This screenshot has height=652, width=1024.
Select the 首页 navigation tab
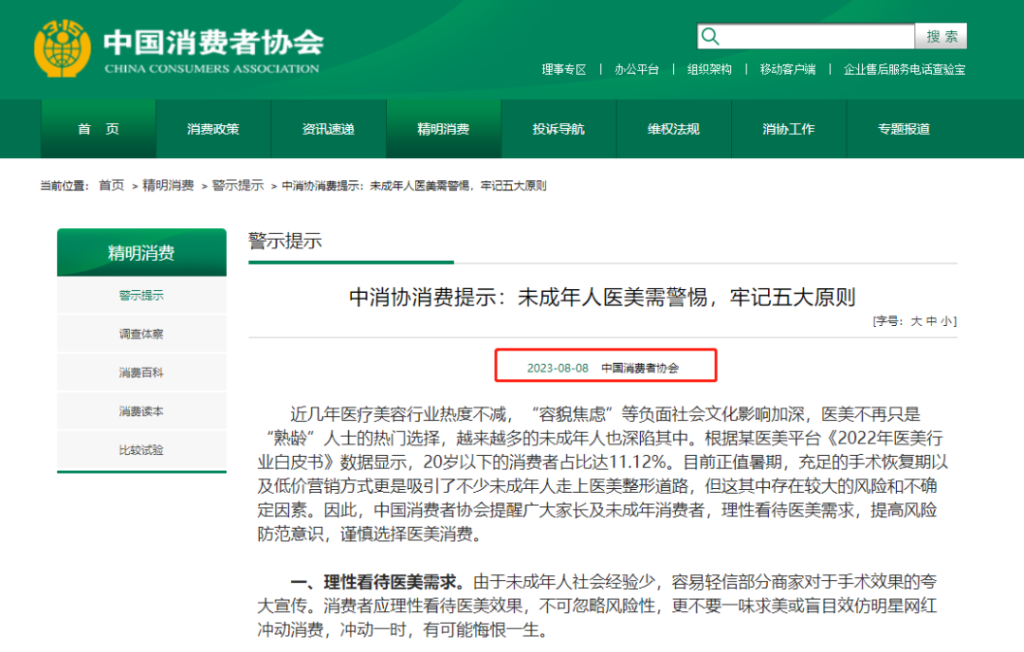98,129
